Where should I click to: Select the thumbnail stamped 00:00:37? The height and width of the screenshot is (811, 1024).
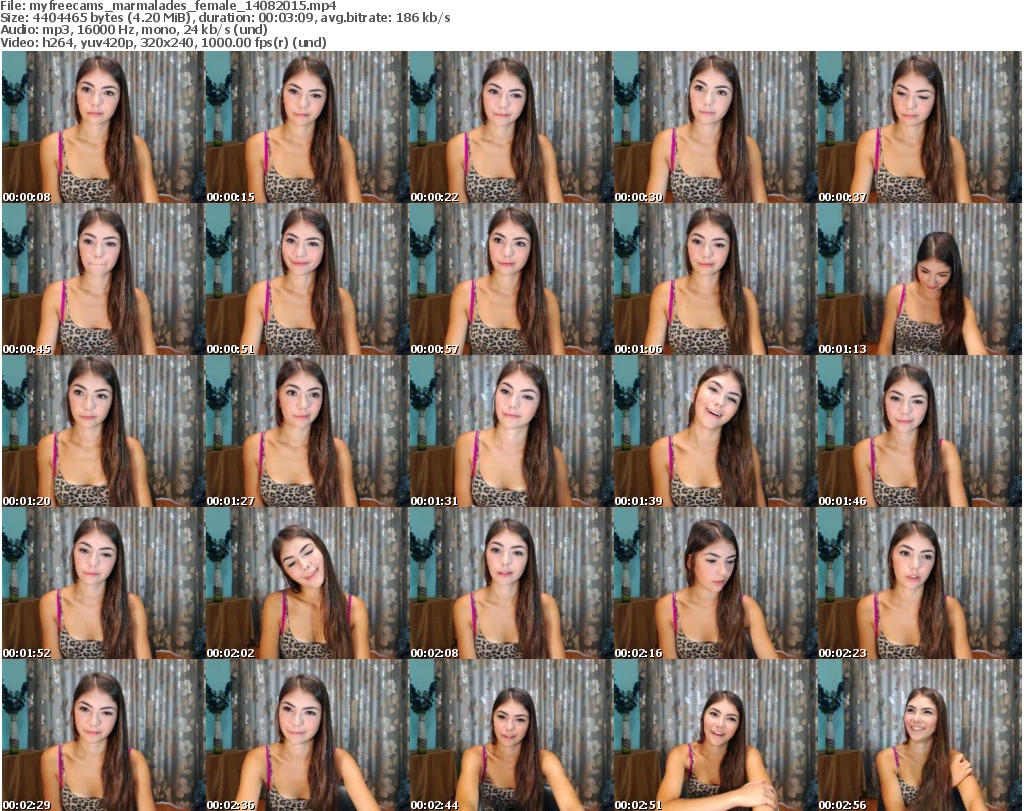(x=919, y=127)
